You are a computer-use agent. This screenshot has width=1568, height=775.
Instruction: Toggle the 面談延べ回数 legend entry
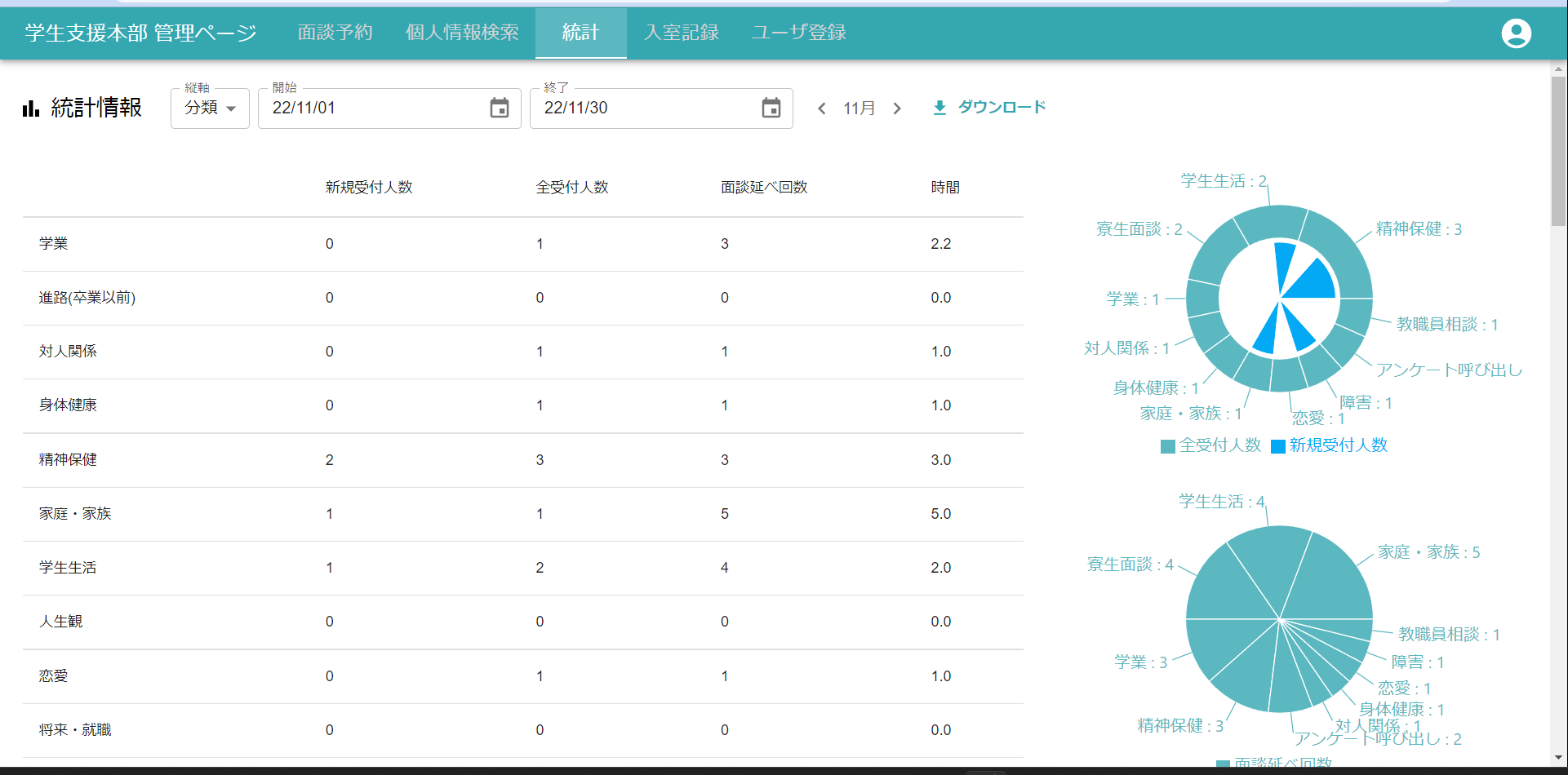[1274, 764]
